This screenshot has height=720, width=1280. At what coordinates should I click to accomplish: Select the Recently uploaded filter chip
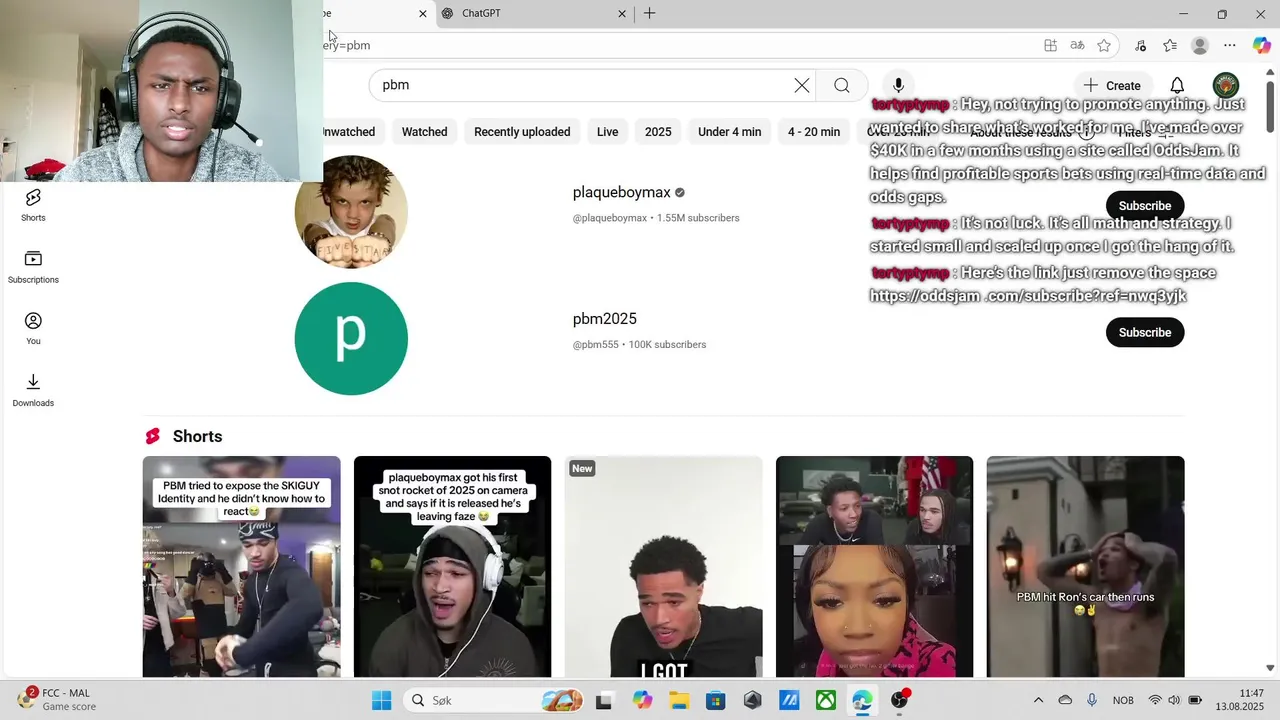522,132
